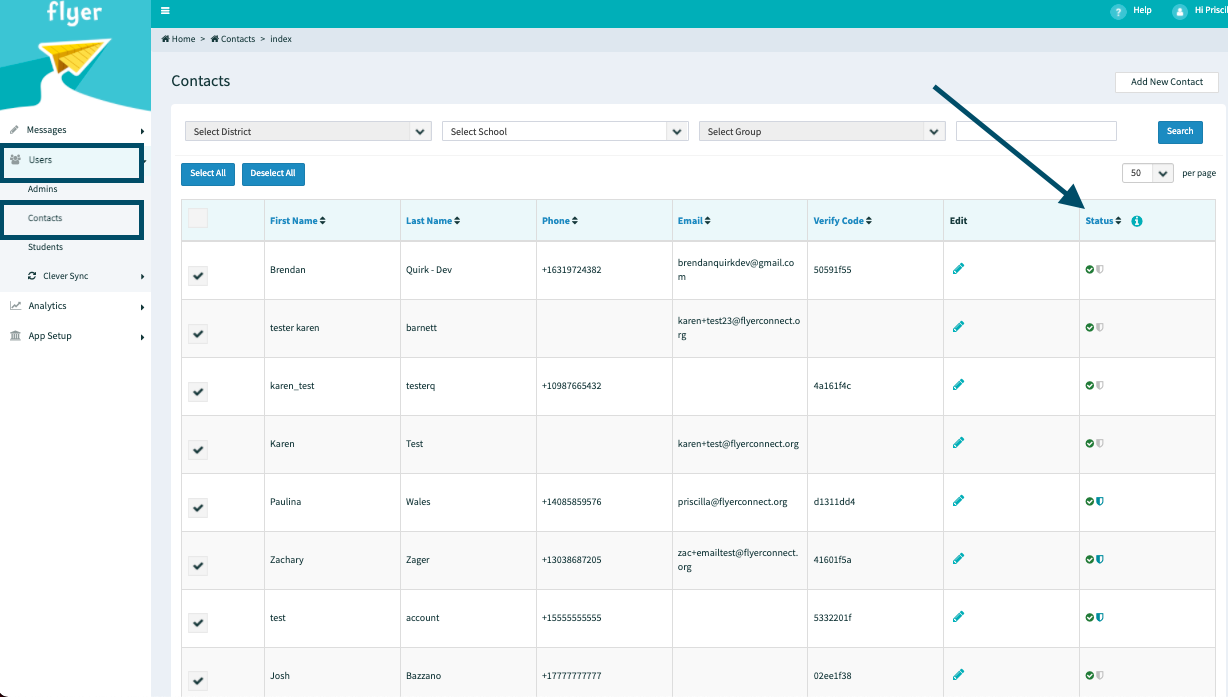Uncheck the checkbox for tester karen barnett
Viewport: 1228px width, 697px height.
pos(197,333)
